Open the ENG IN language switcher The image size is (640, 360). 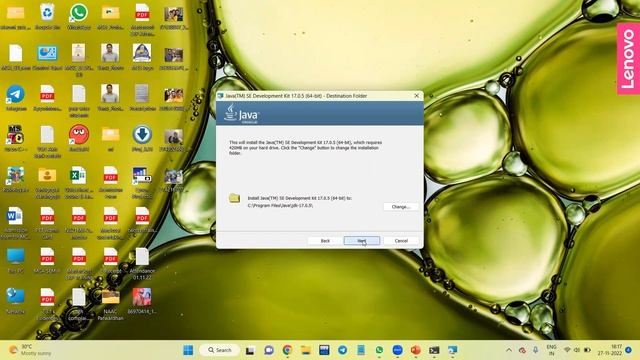tap(551, 350)
